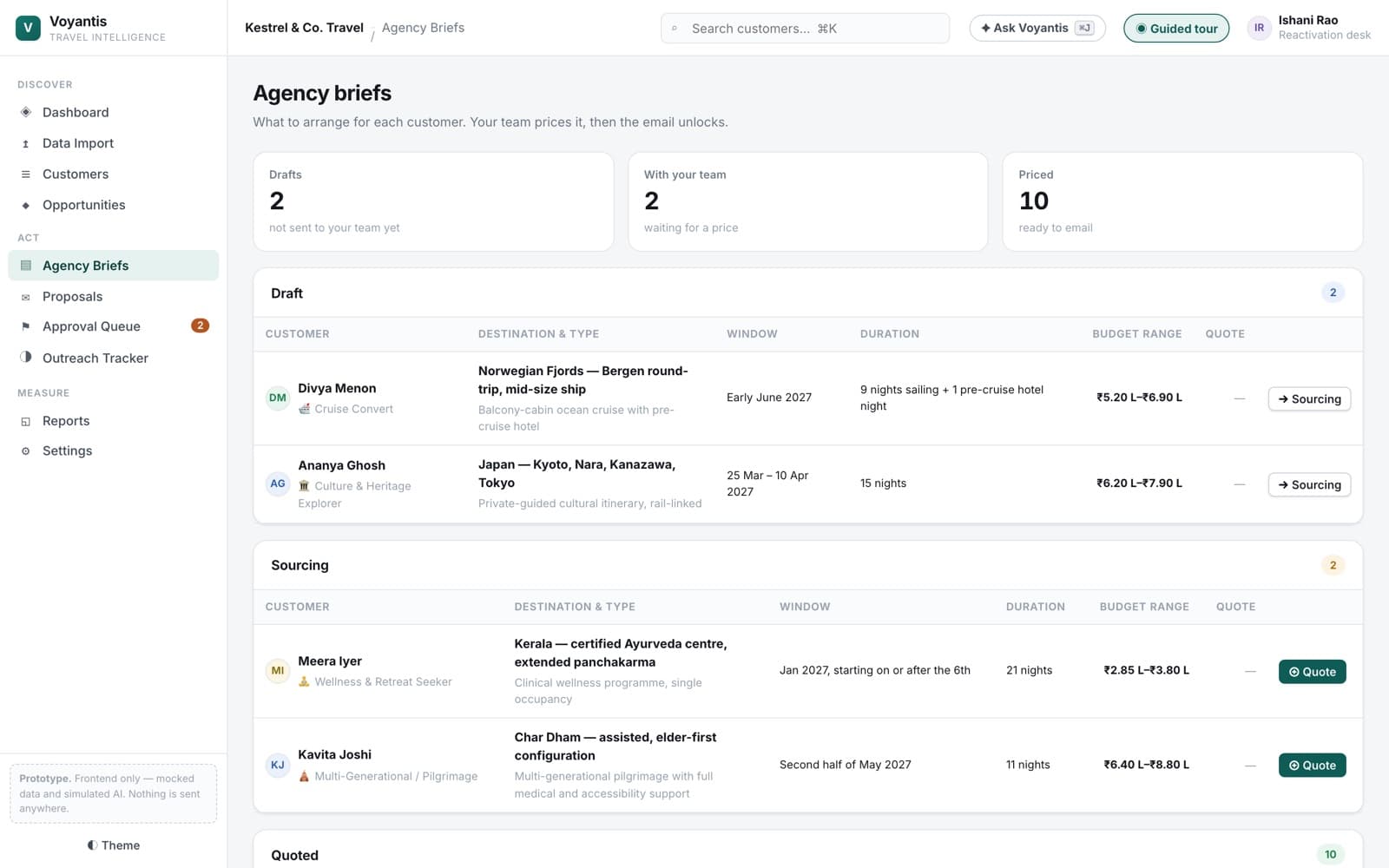Click the AG avatar for Ananya Ghosh
The image size is (1389, 868).
278,483
